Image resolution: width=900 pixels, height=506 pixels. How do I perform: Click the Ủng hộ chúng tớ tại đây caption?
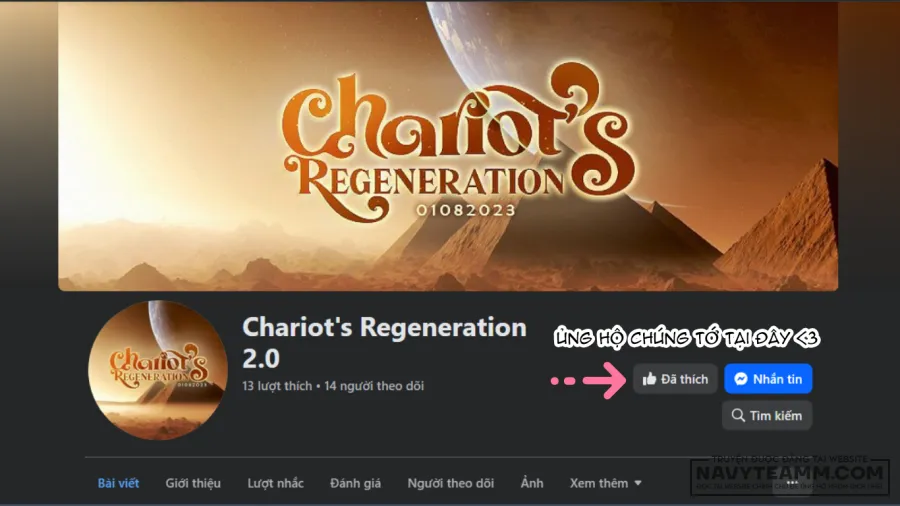point(687,338)
